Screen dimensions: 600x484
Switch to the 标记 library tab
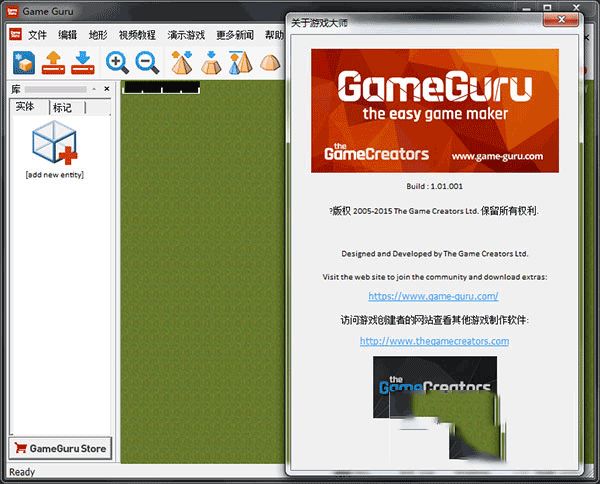pos(63,108)
